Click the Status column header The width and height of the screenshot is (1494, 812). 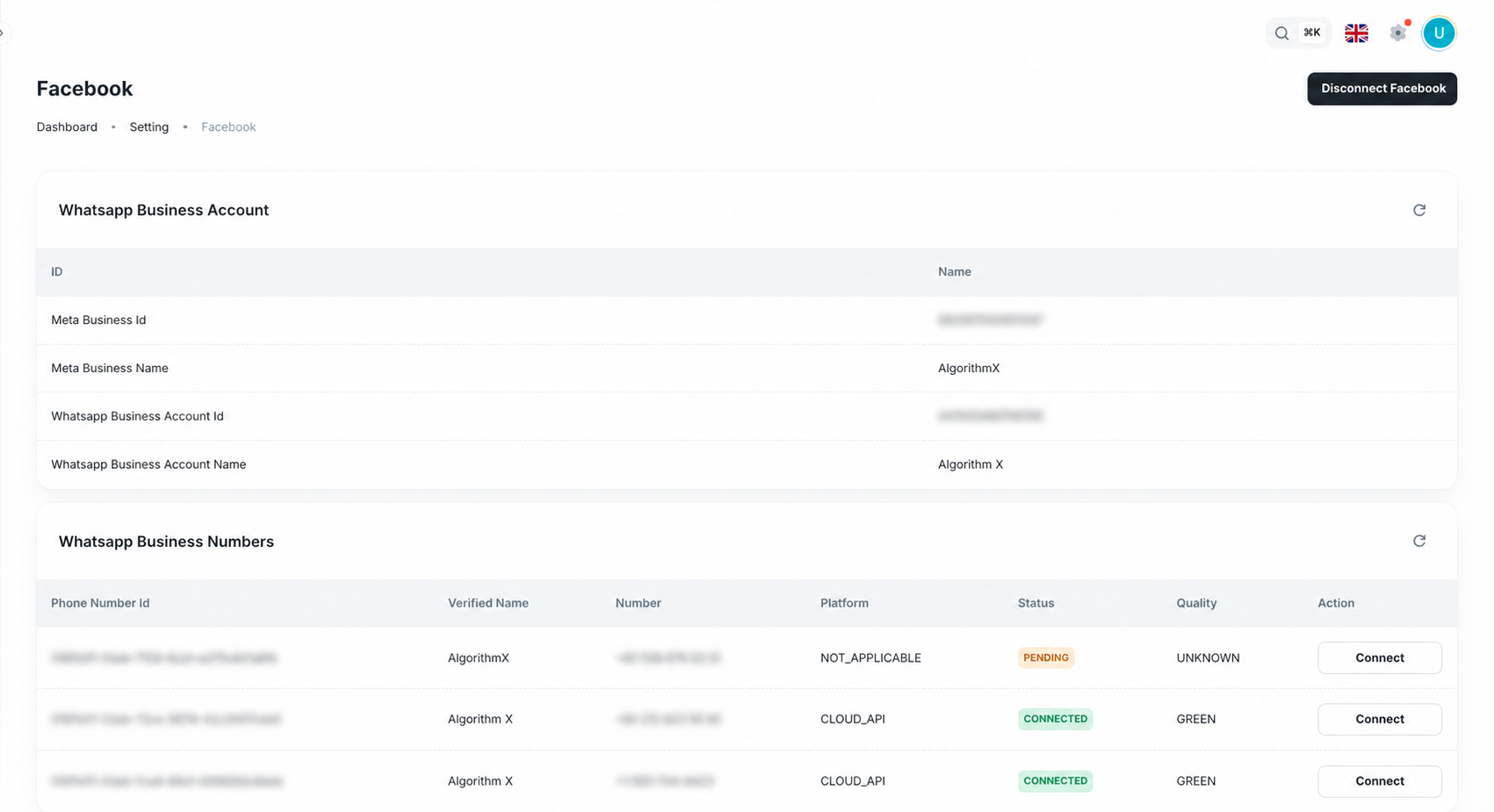point(1036,603)
